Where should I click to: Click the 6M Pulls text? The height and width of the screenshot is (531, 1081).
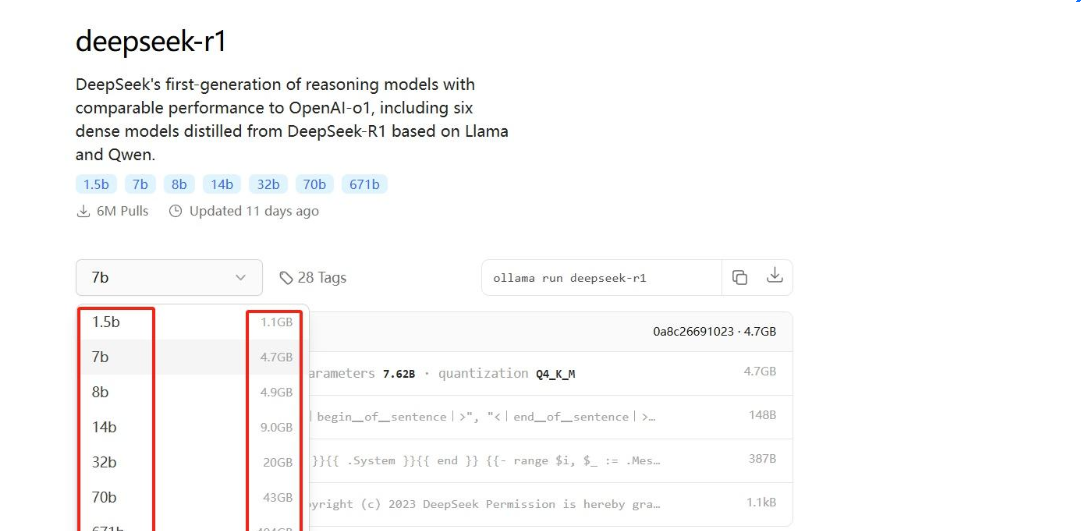[122, 211]
